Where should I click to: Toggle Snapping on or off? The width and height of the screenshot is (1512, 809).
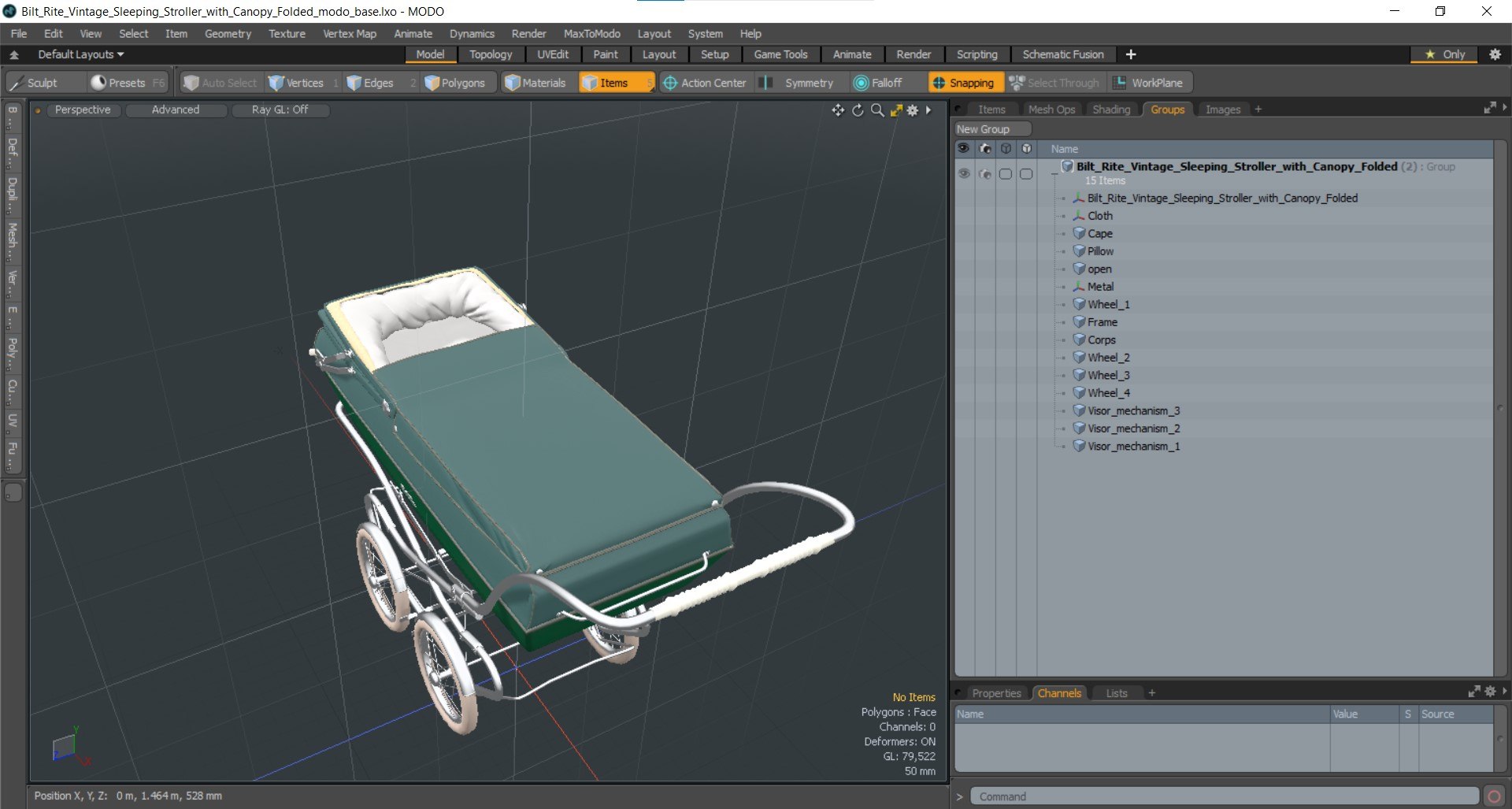click(962, 83)
